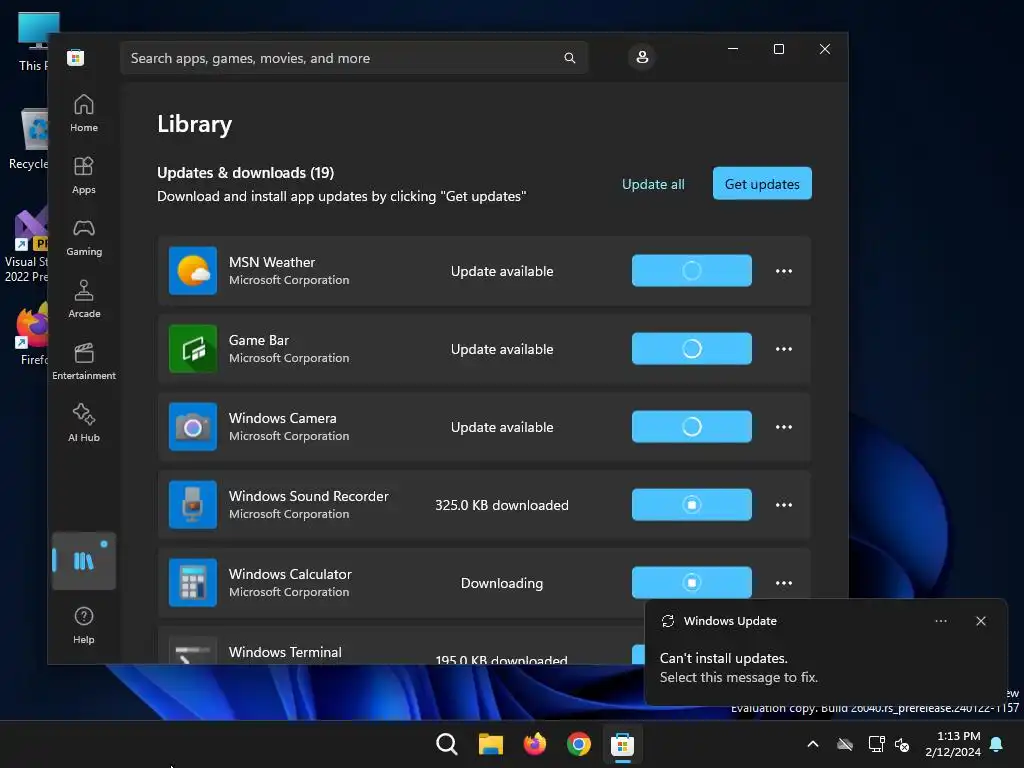Screen dimensions: 1024x768
Task: Launch Google Chrome from the taskbar
Action: (x=579, y=744)
